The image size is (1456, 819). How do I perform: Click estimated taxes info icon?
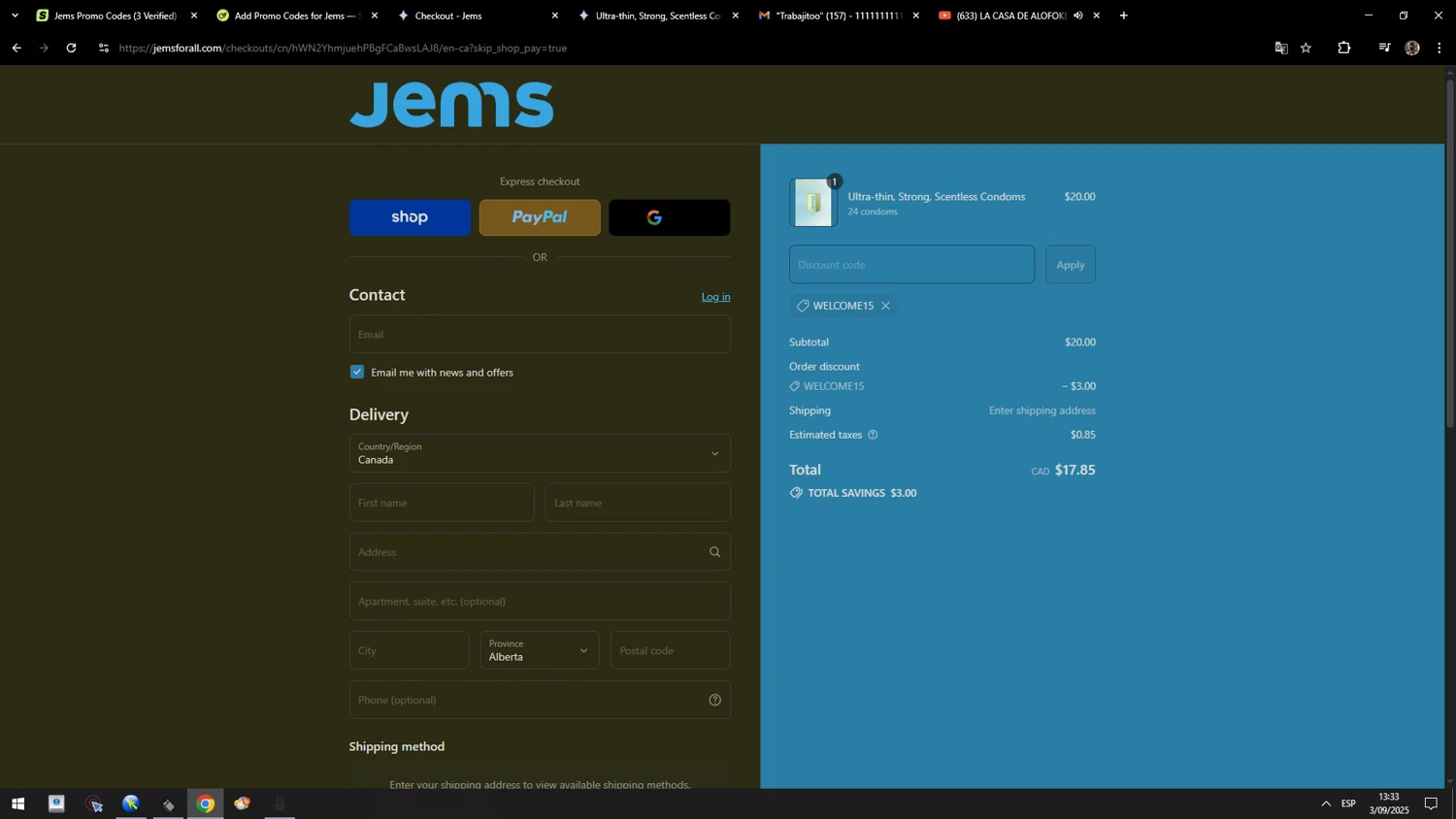coord(873,435)
